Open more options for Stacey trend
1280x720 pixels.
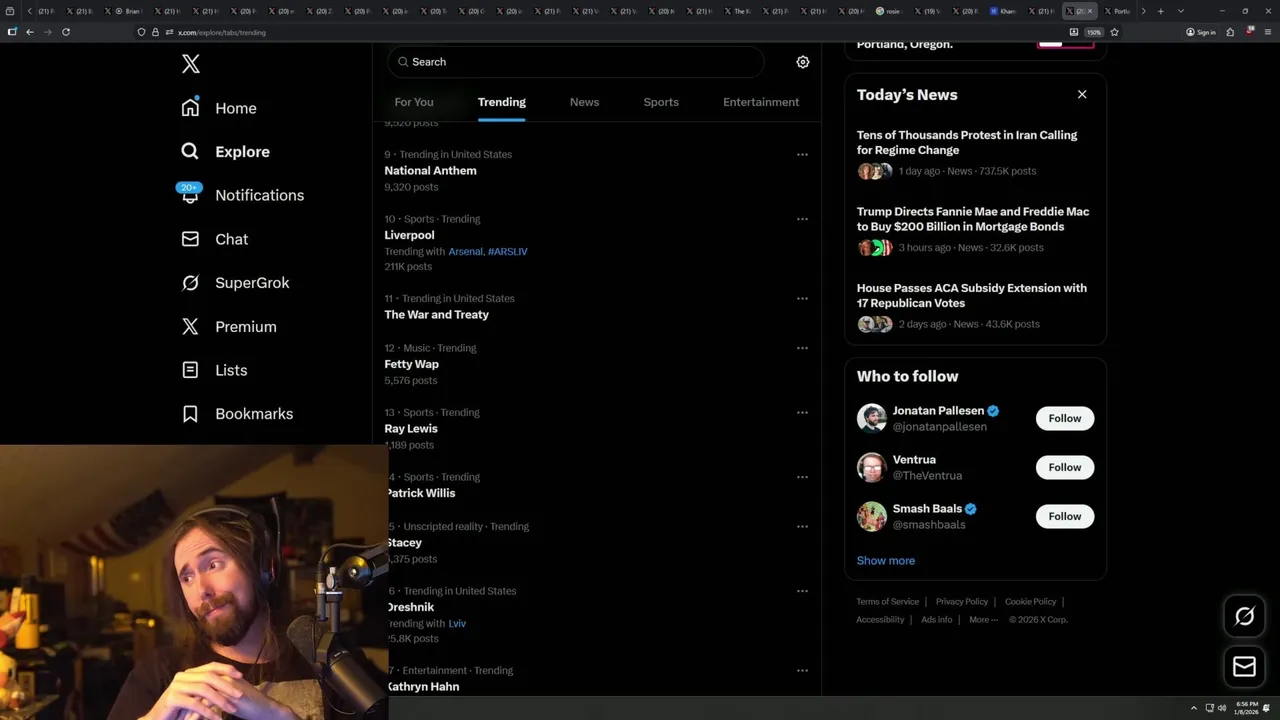point(802,526)
